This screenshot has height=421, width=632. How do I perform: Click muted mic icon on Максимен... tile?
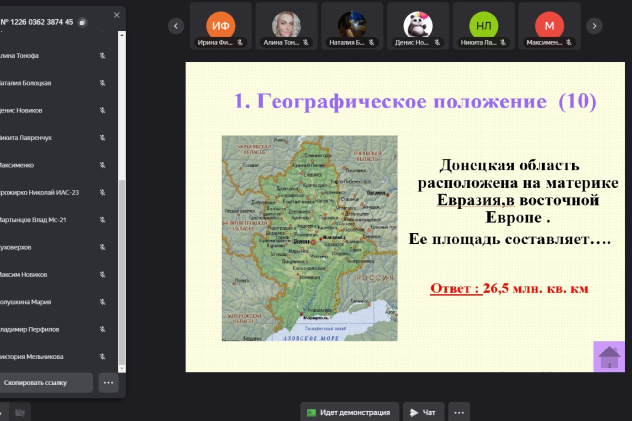coord(568,42)
